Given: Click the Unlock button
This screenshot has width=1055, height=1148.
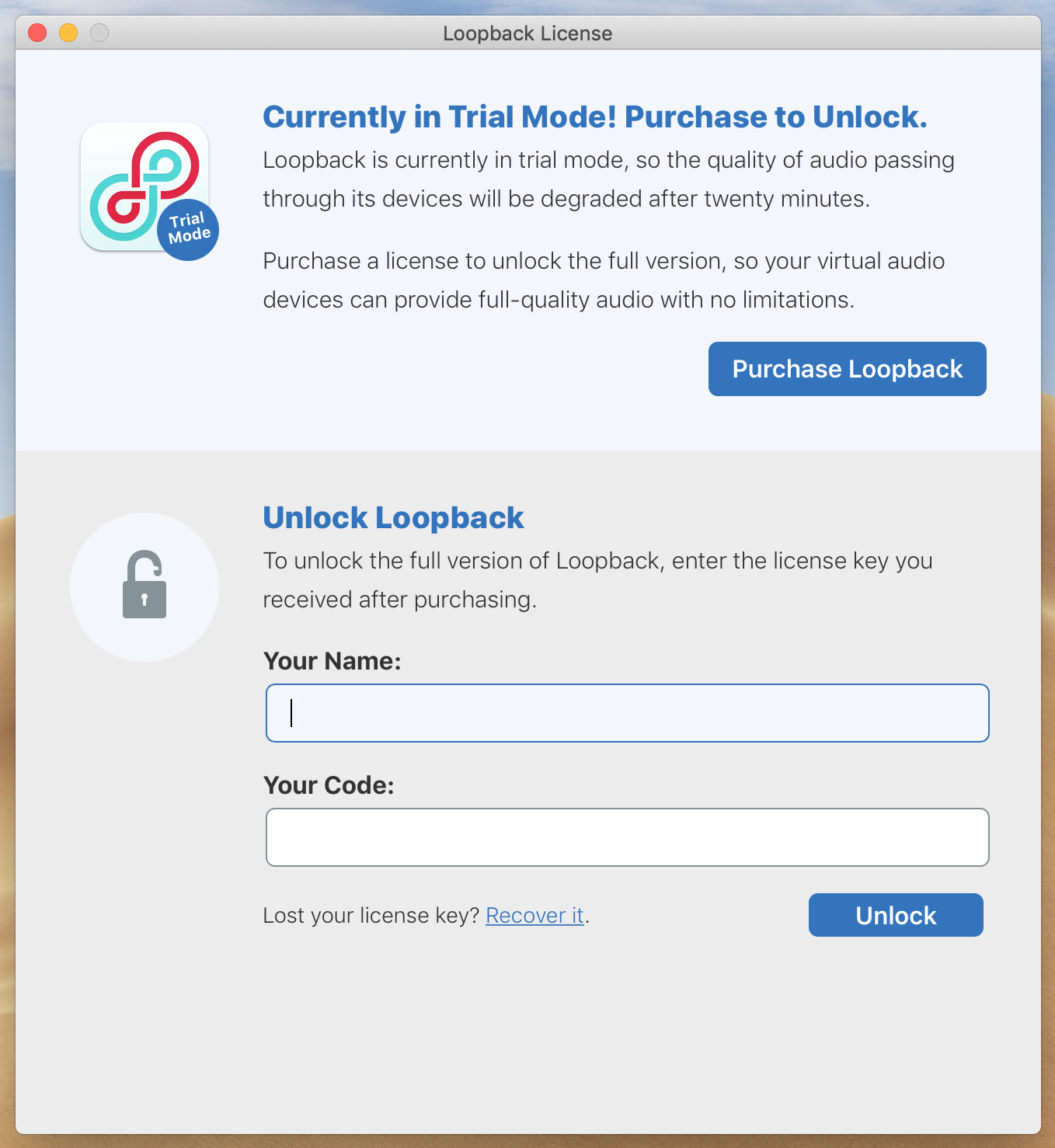Looking at the screenshot, I should (x=896, y=915).
